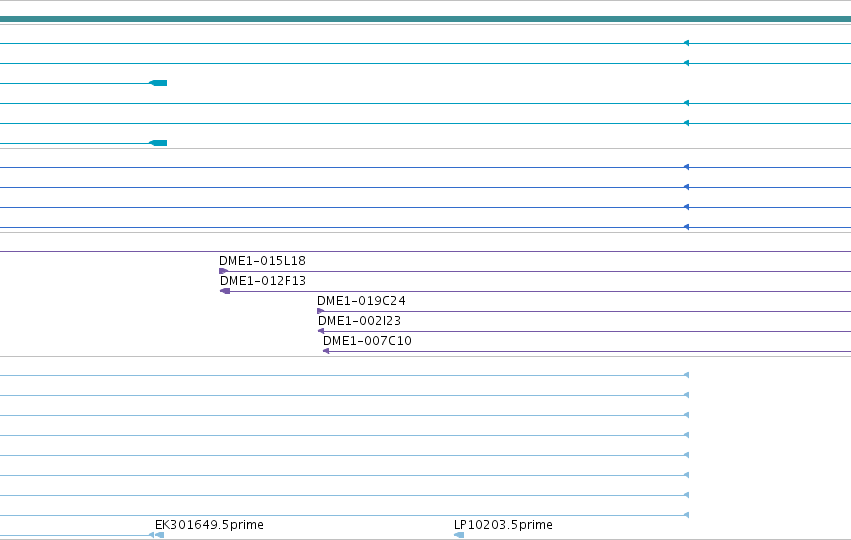Click the DME1-002I23 label
This screenshot has width=851, height=540.
pos(359,321)
